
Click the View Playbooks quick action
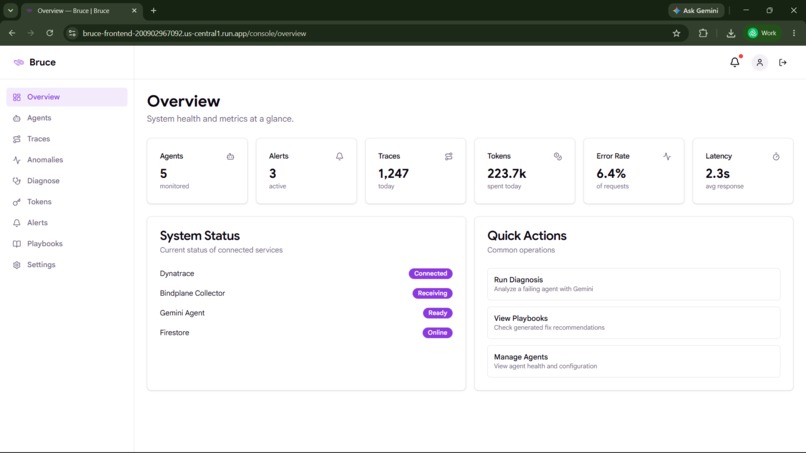(633, 322)
